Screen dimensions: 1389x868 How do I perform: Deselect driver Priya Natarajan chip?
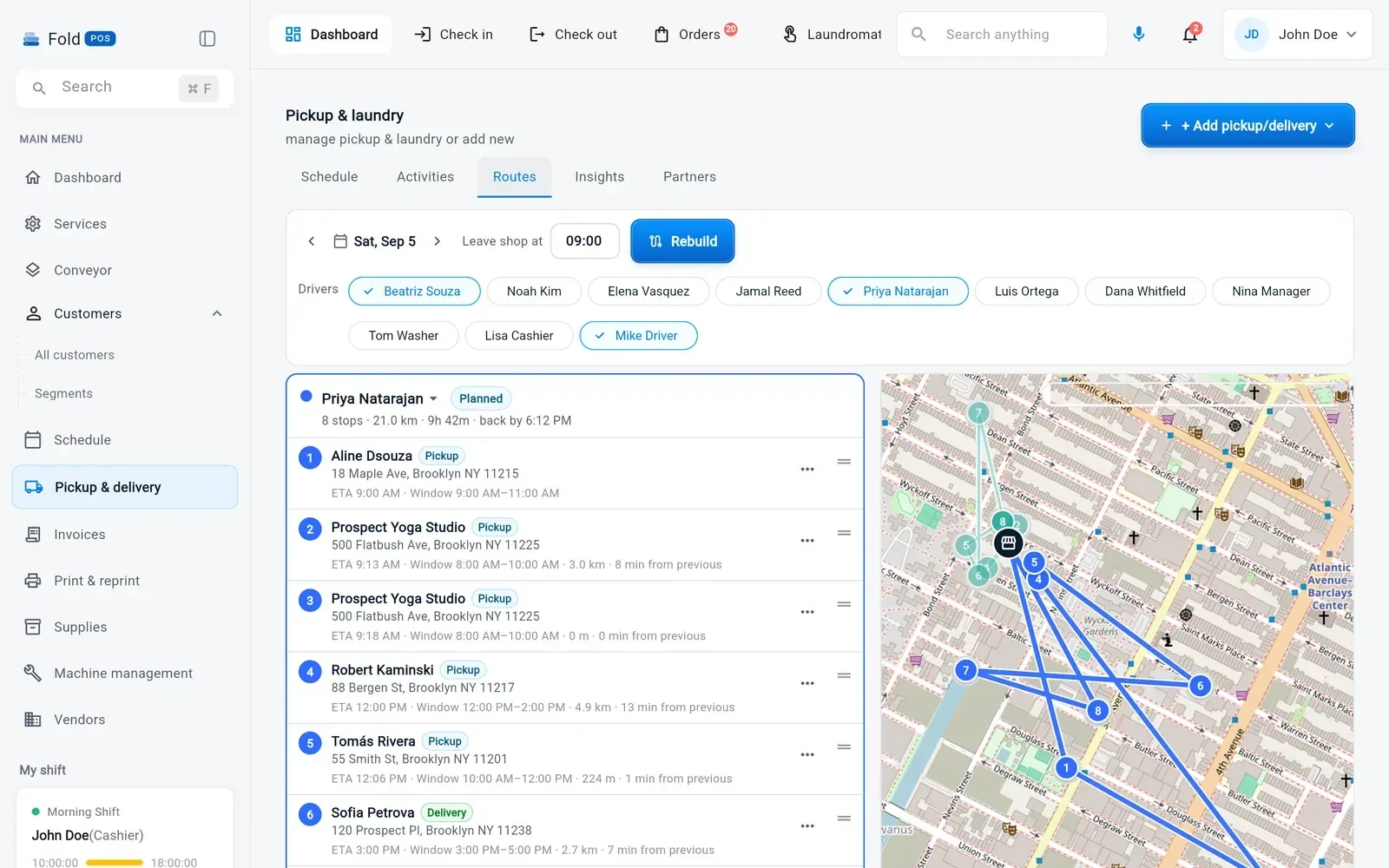tap(898, 292)
